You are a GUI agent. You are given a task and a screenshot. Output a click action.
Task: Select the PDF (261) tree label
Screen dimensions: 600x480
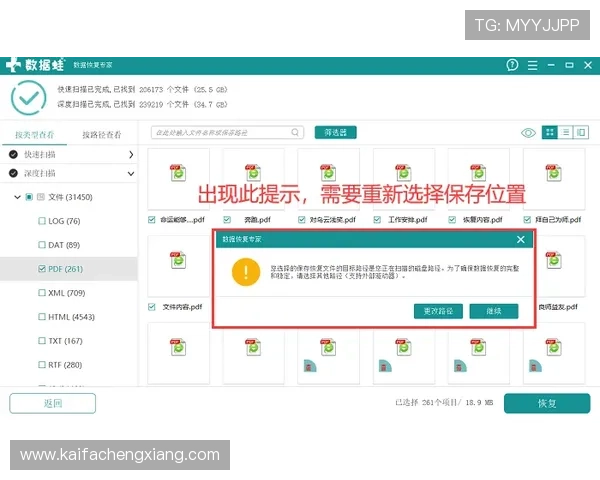tap(65, 269)
